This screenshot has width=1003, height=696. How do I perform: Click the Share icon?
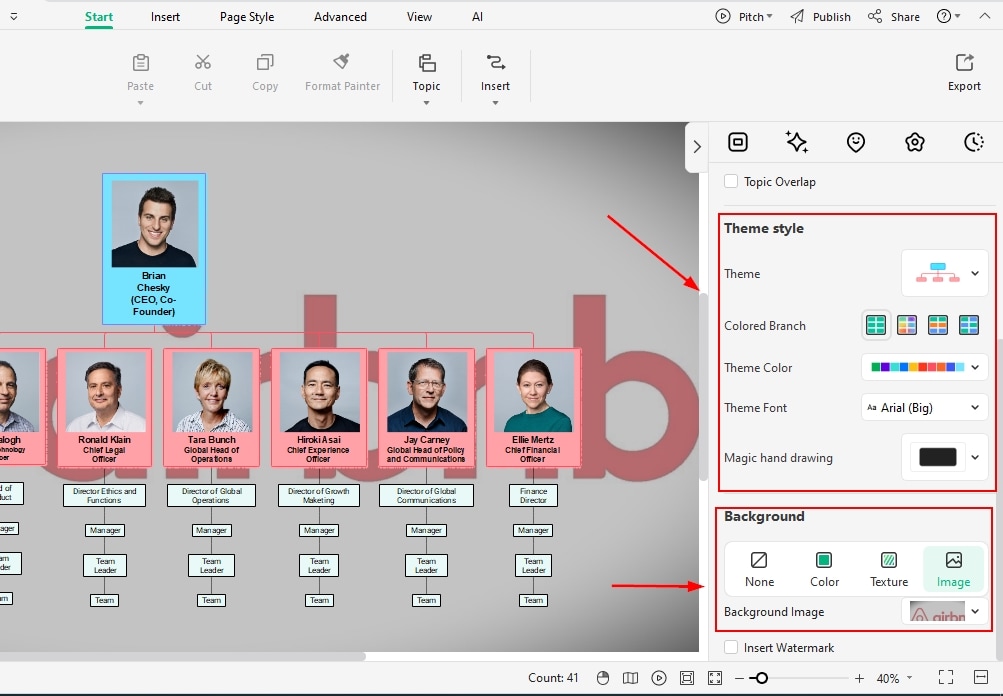[x=874, y=16]
